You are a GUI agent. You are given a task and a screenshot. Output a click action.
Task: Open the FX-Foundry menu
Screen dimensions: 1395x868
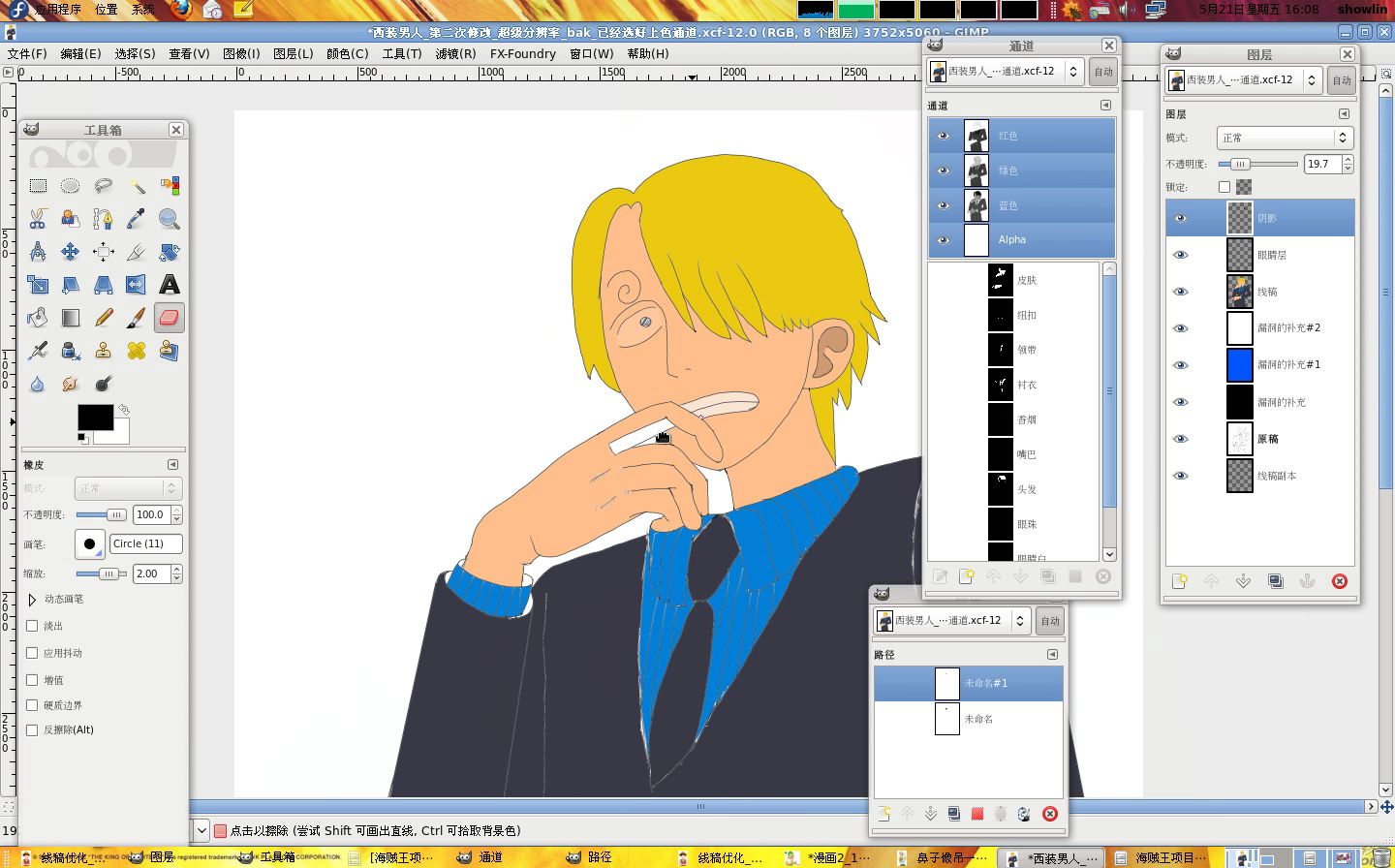(523, 53)
